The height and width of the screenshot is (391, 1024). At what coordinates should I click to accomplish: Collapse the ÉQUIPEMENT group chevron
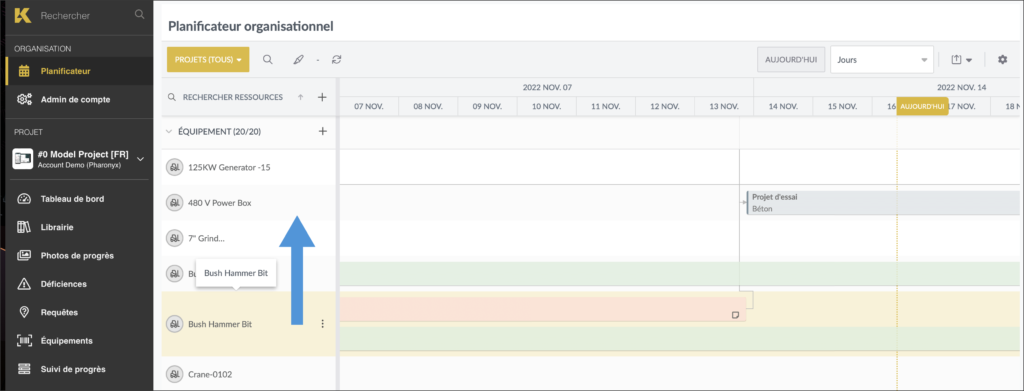point(169,131)
